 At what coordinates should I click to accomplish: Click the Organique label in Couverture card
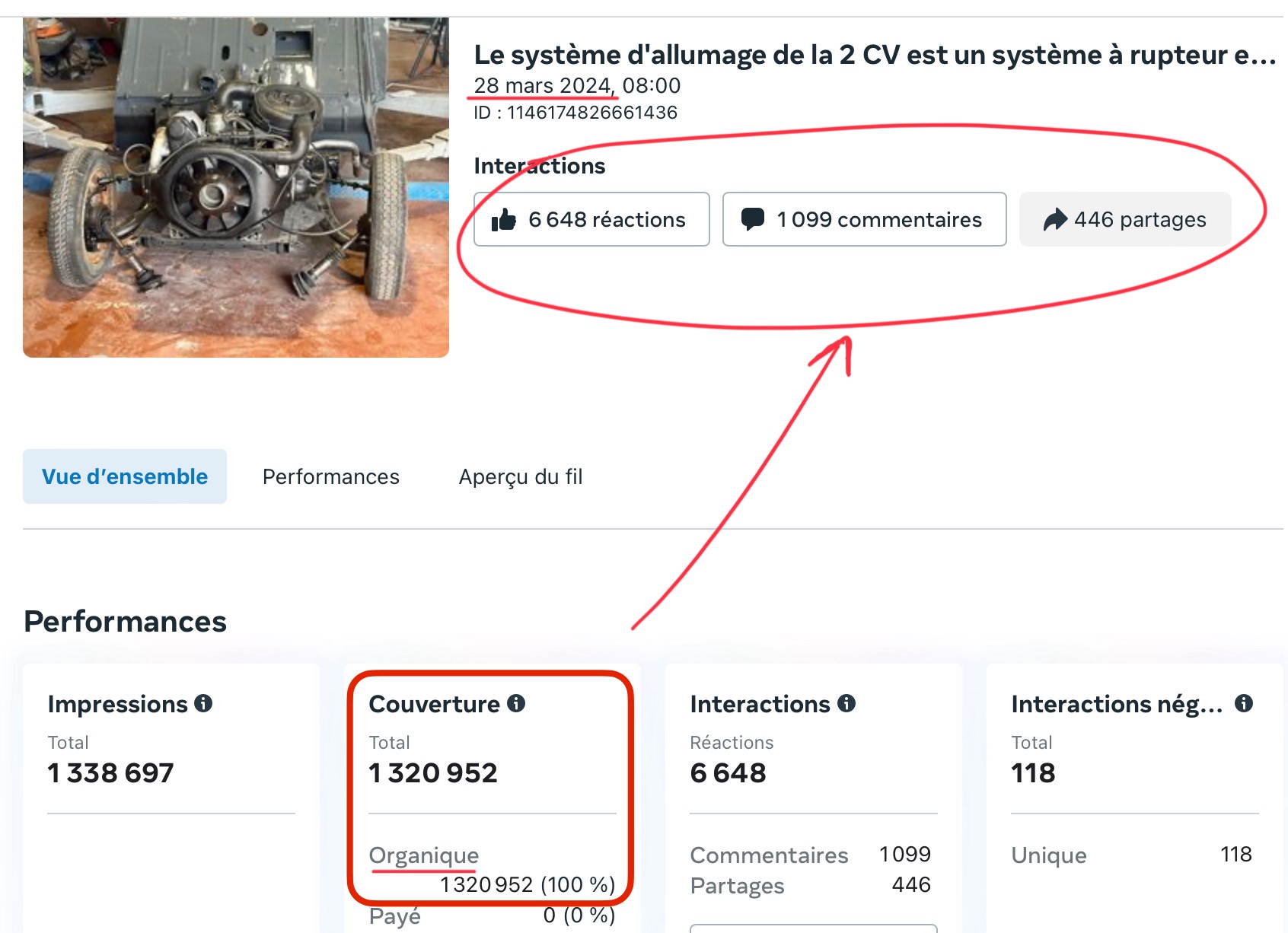[424, 855]
